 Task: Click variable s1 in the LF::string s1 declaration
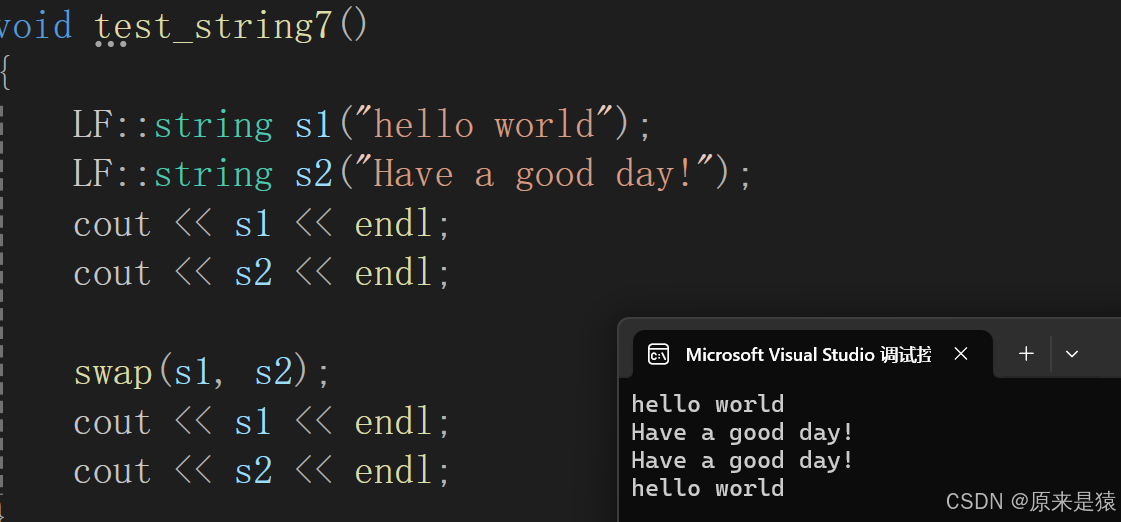point(313,124)
